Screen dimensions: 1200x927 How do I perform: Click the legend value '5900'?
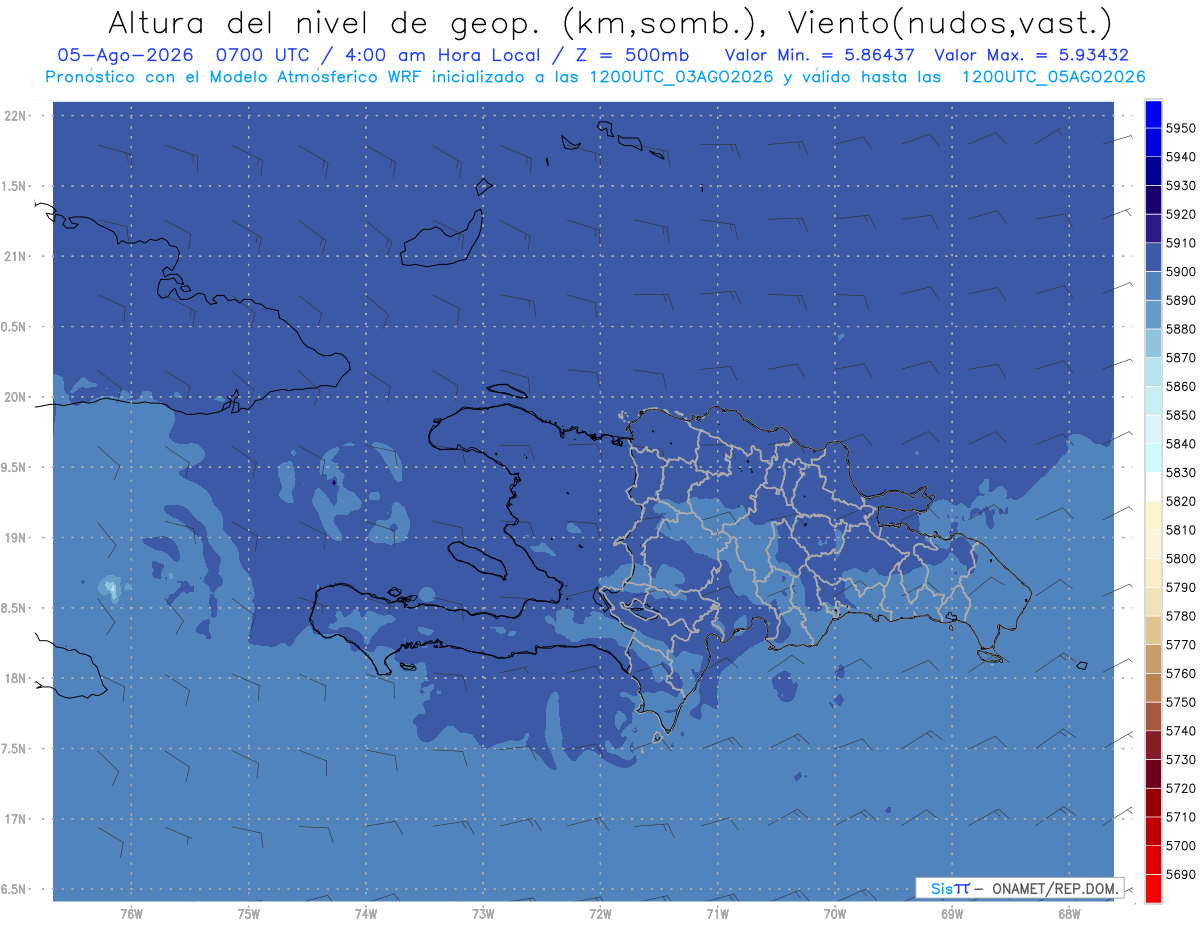click(x=1180, y=272)
